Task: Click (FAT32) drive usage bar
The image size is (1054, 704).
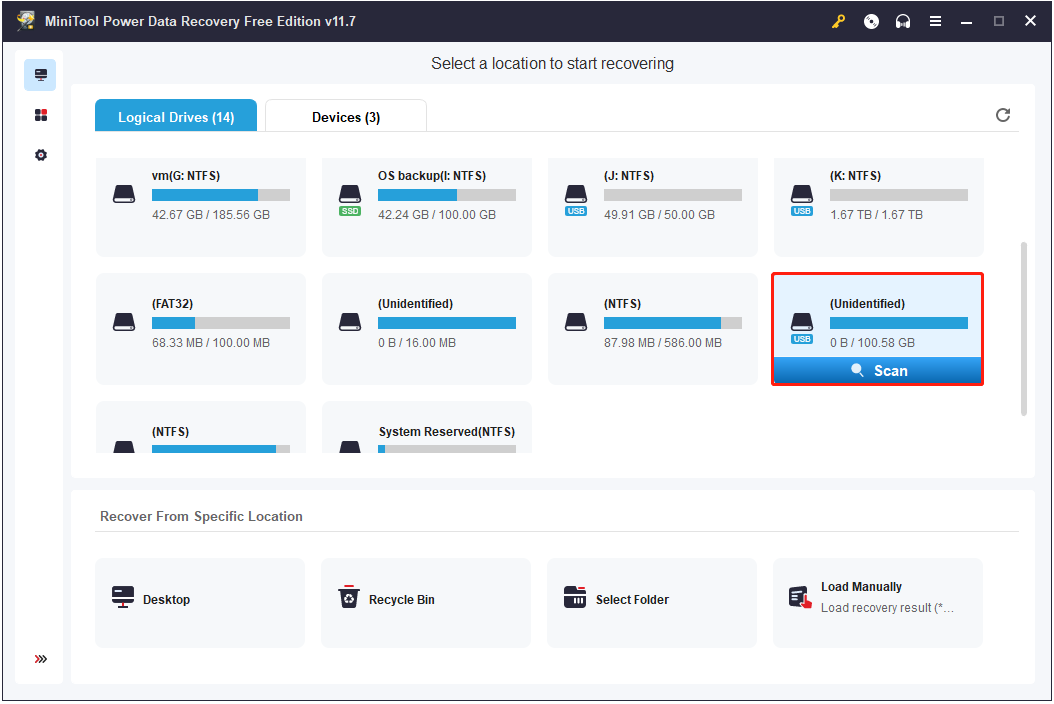Action: coord(220,323)
